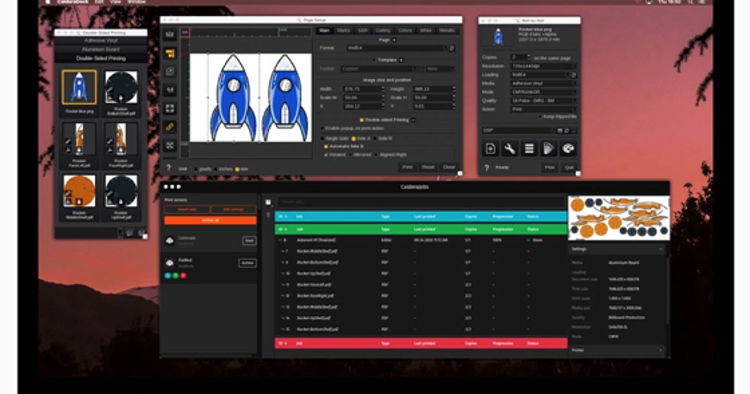
Task: Open help question mark in Page Setup window
Action: click(168, 168)
